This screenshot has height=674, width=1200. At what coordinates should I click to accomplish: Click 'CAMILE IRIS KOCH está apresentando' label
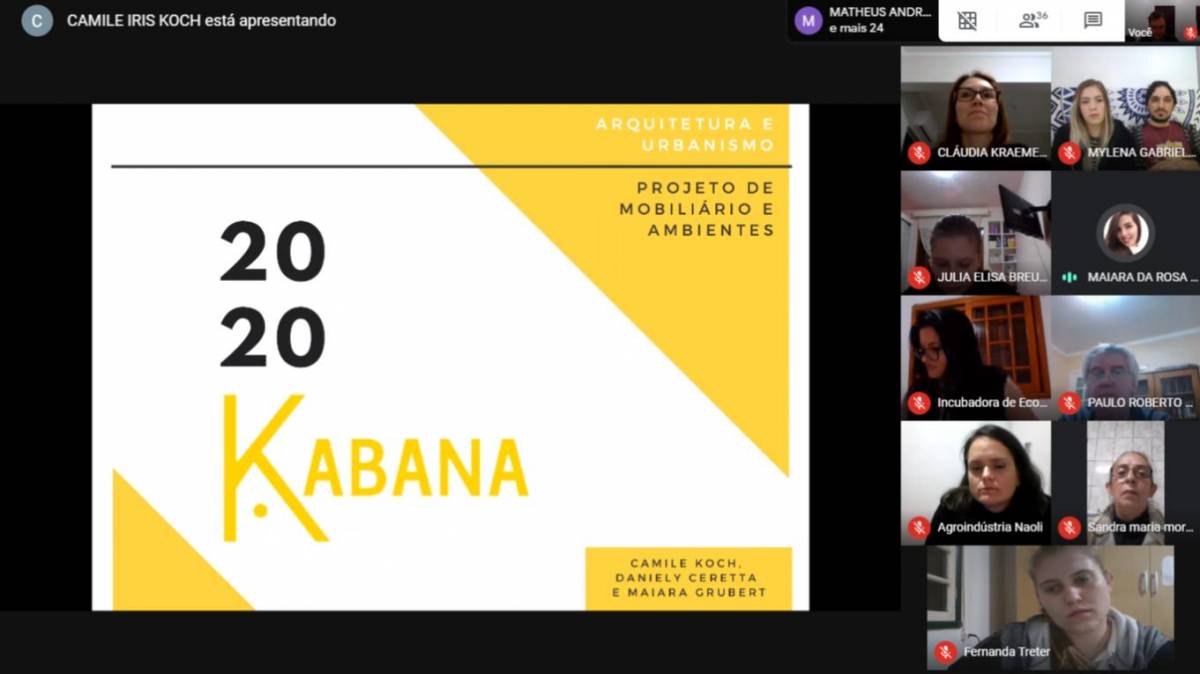click(201, 21)
